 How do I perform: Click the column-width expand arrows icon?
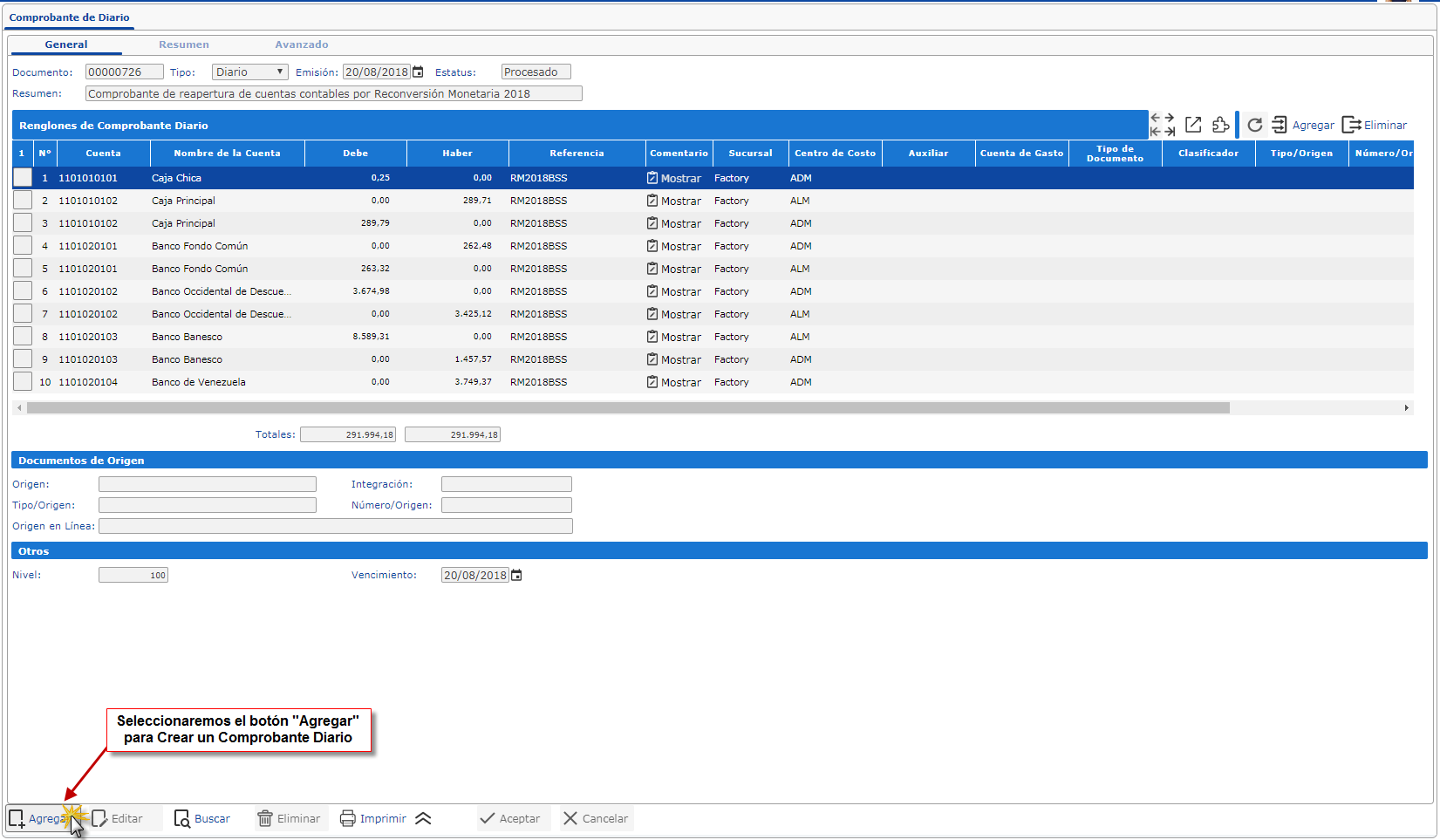(1162, 125)
